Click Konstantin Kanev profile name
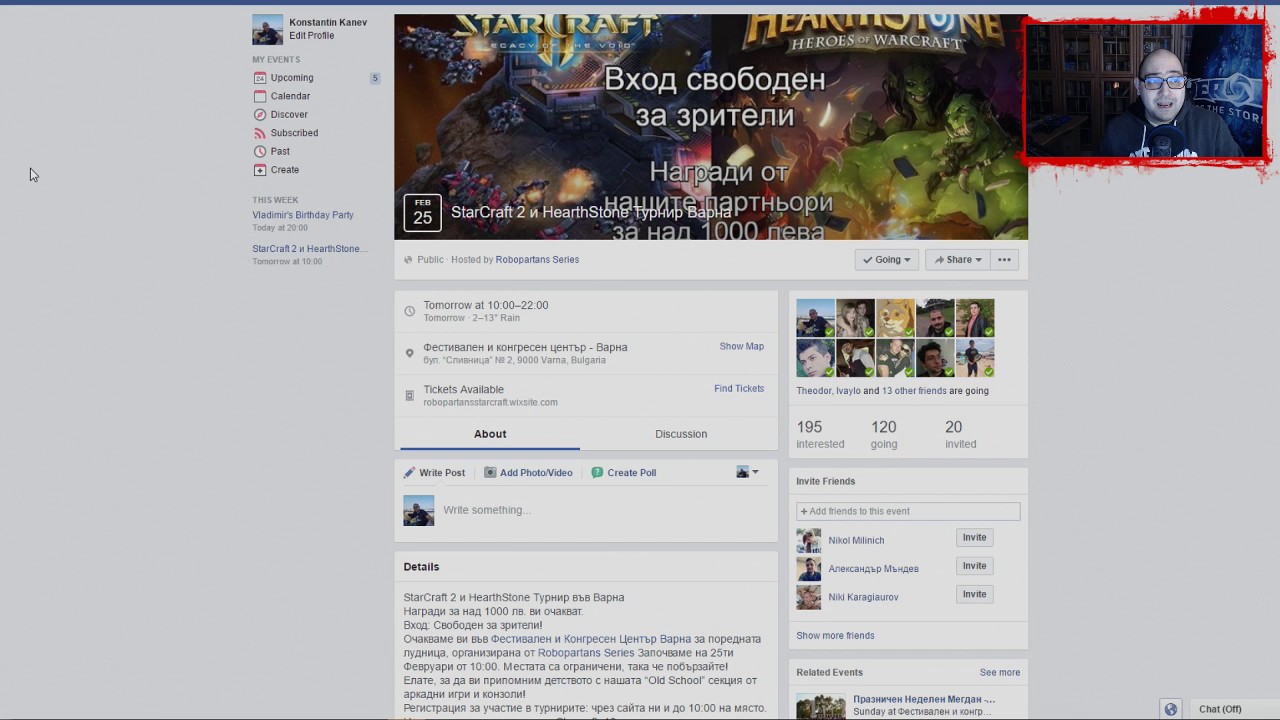The height and width of the screenshot is (720, 1280). [328, 23]
